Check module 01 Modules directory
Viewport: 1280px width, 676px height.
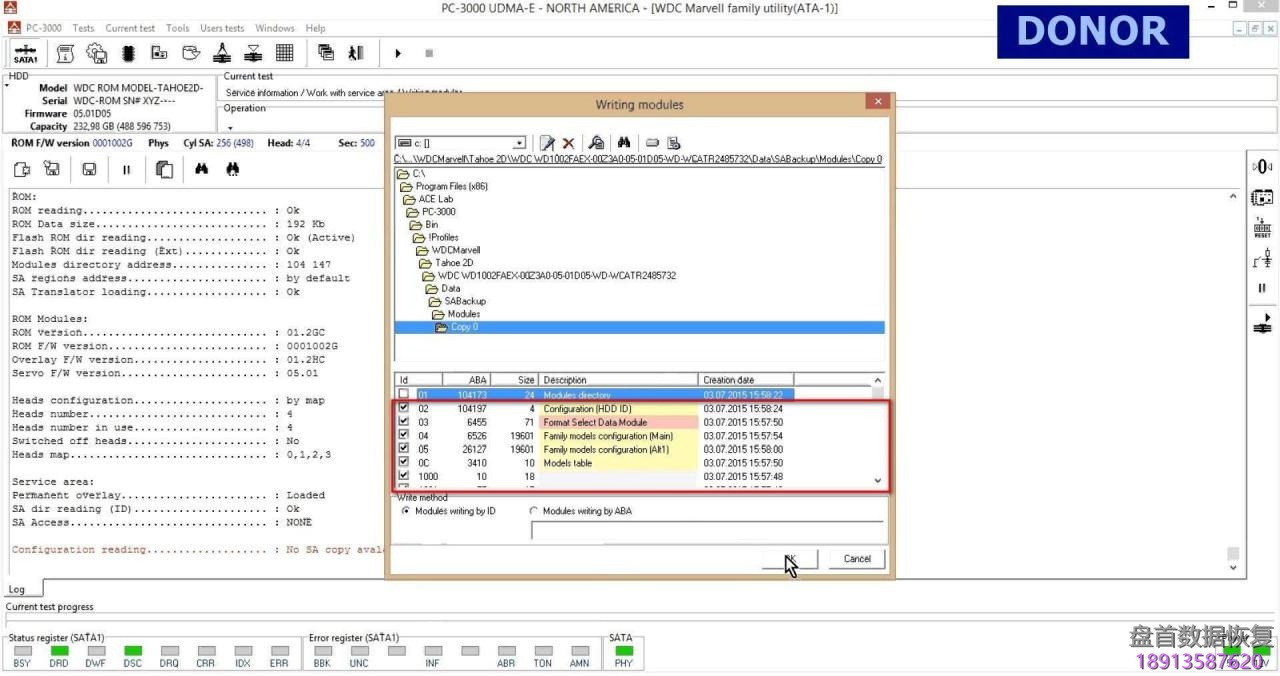pyautogui.click(x=404, y=394)
